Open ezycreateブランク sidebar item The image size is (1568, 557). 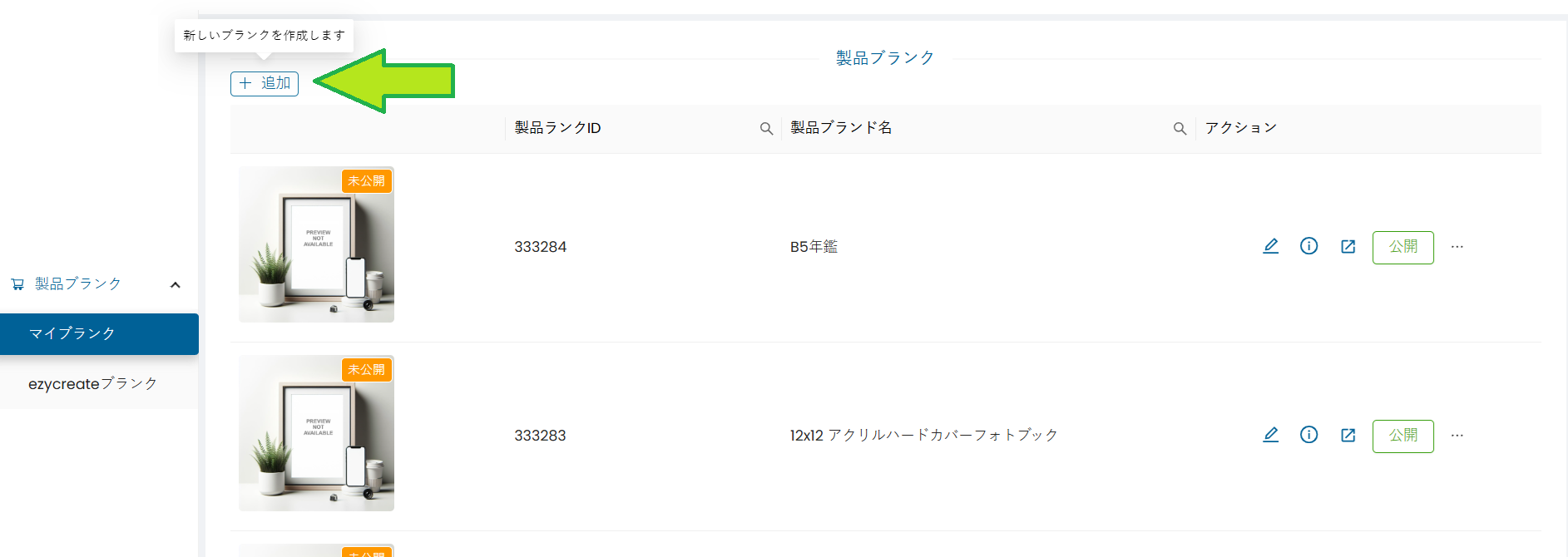92,384
